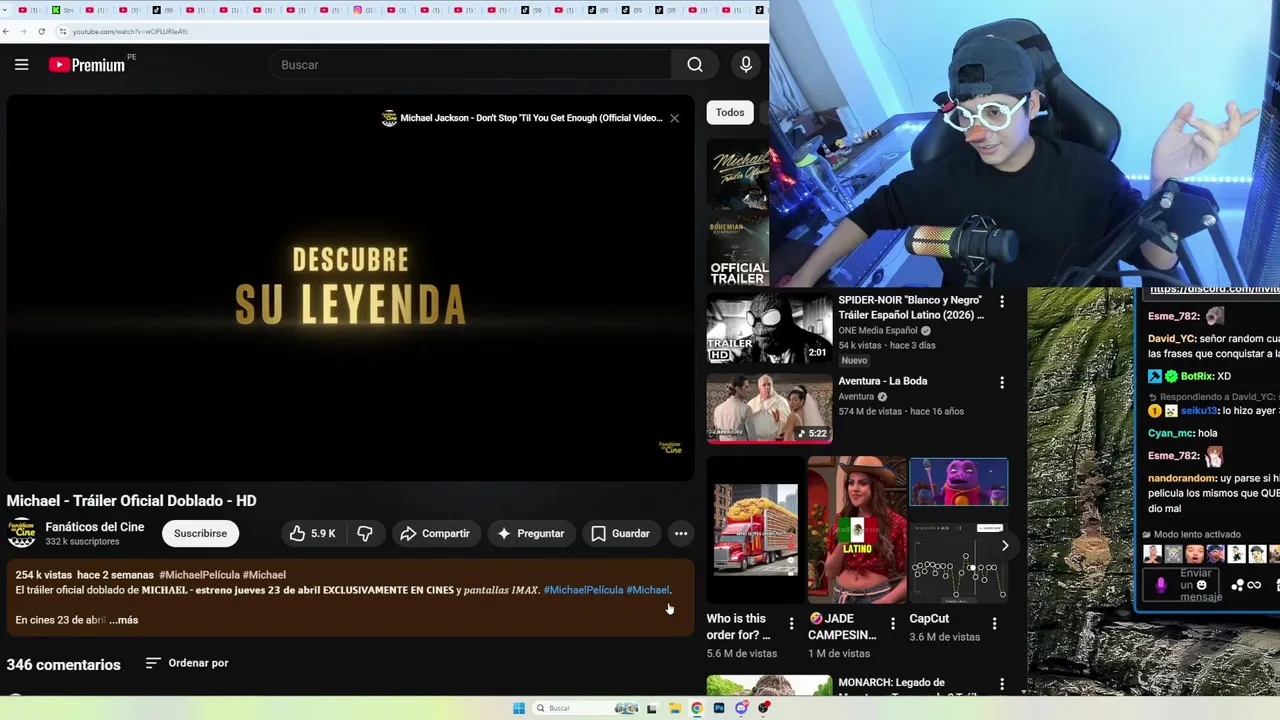Close the Michael Jackson overlay banner

[x=674, y=118]
